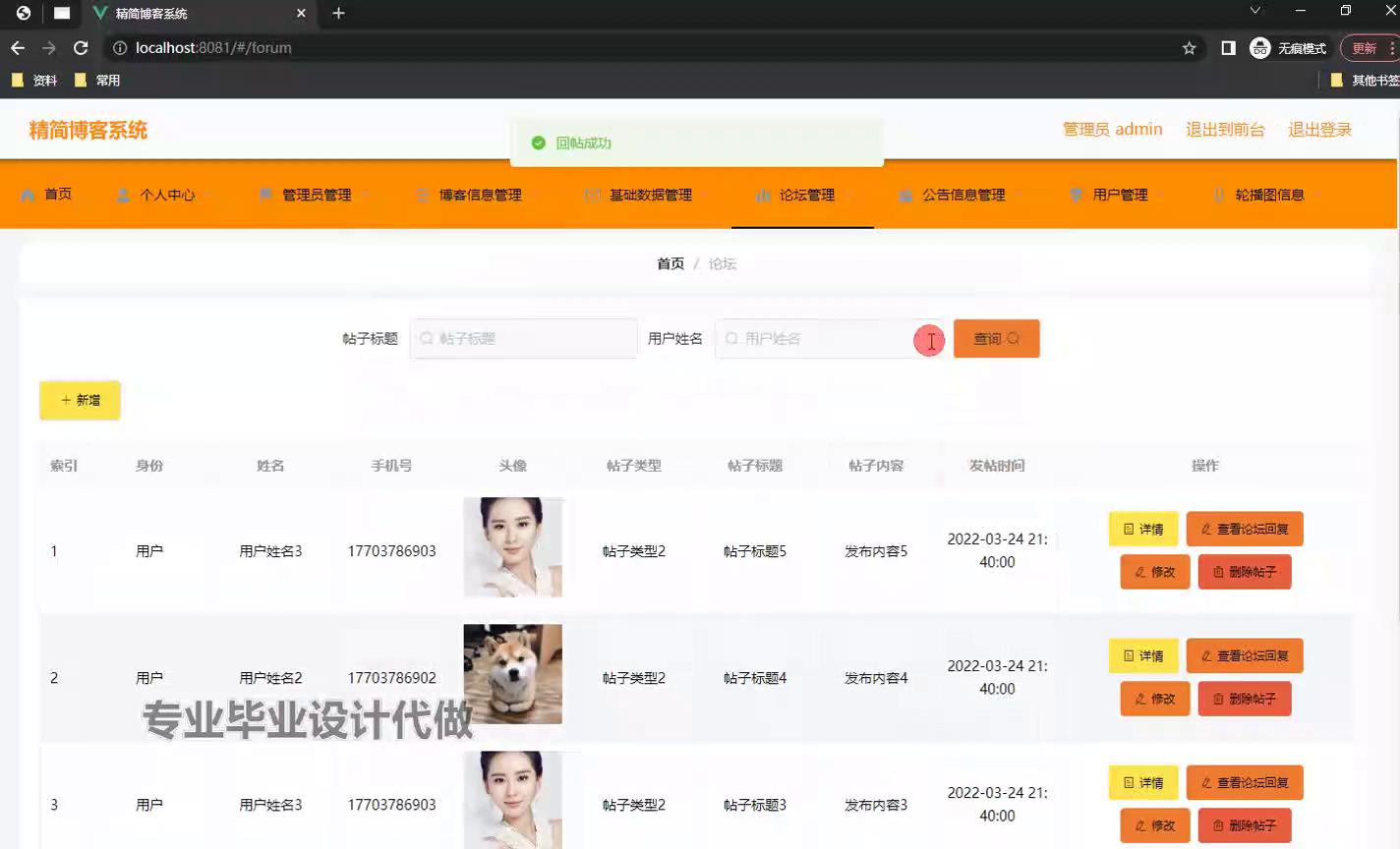This screenshot has height=849, width=1400.
Task: Go back using browser back arrow
Action: click(18, 48)
